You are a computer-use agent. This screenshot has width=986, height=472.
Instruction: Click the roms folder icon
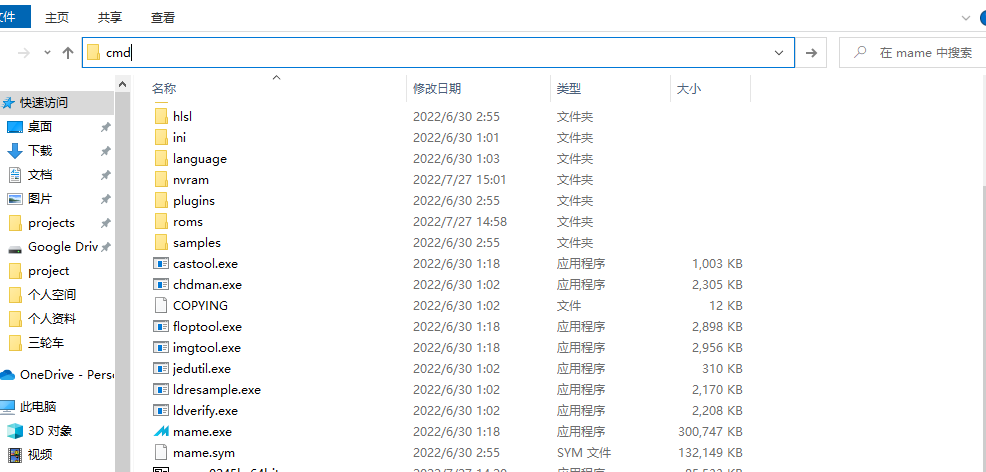162,222
